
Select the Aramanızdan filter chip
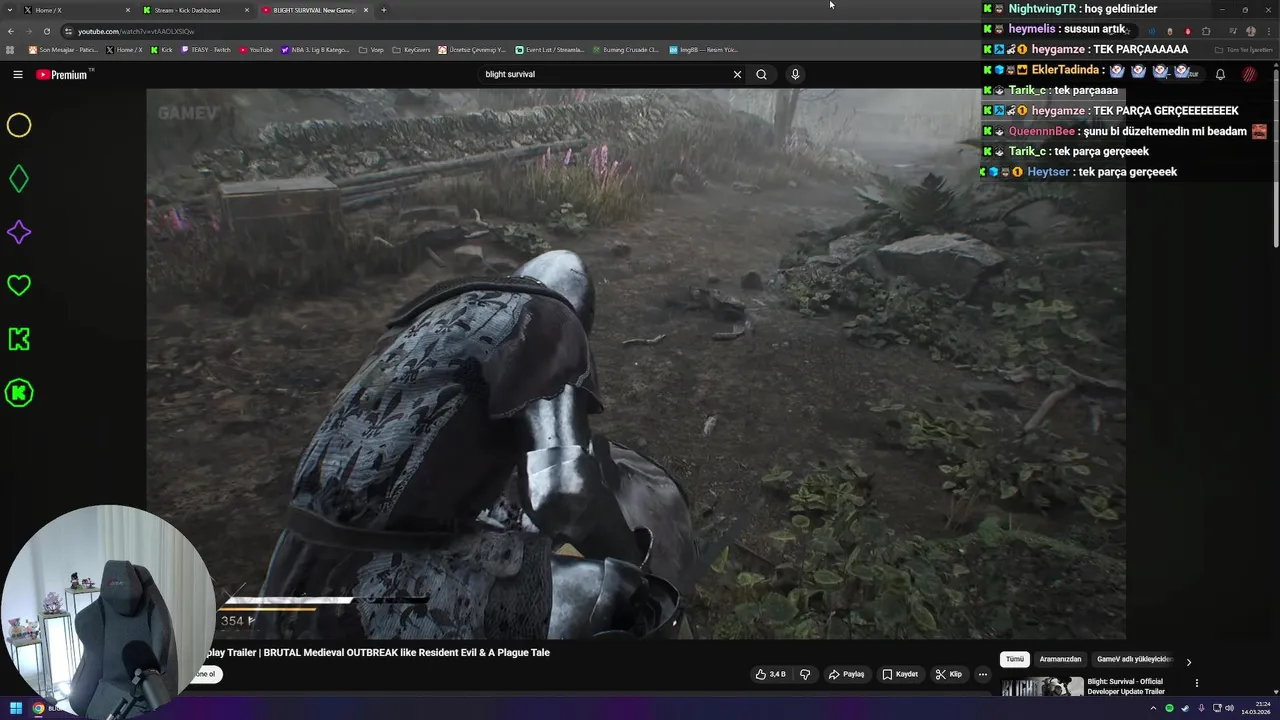[x=1060, y=660]
